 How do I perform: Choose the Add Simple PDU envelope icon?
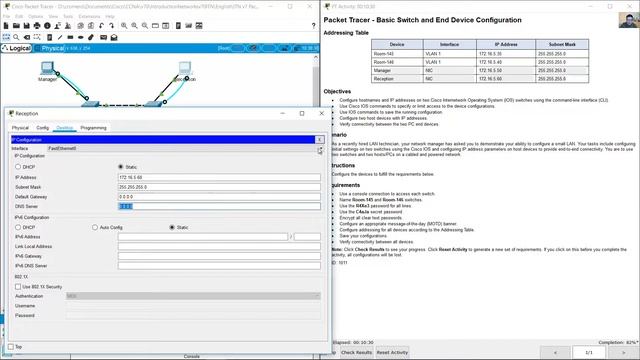(103, 37)
